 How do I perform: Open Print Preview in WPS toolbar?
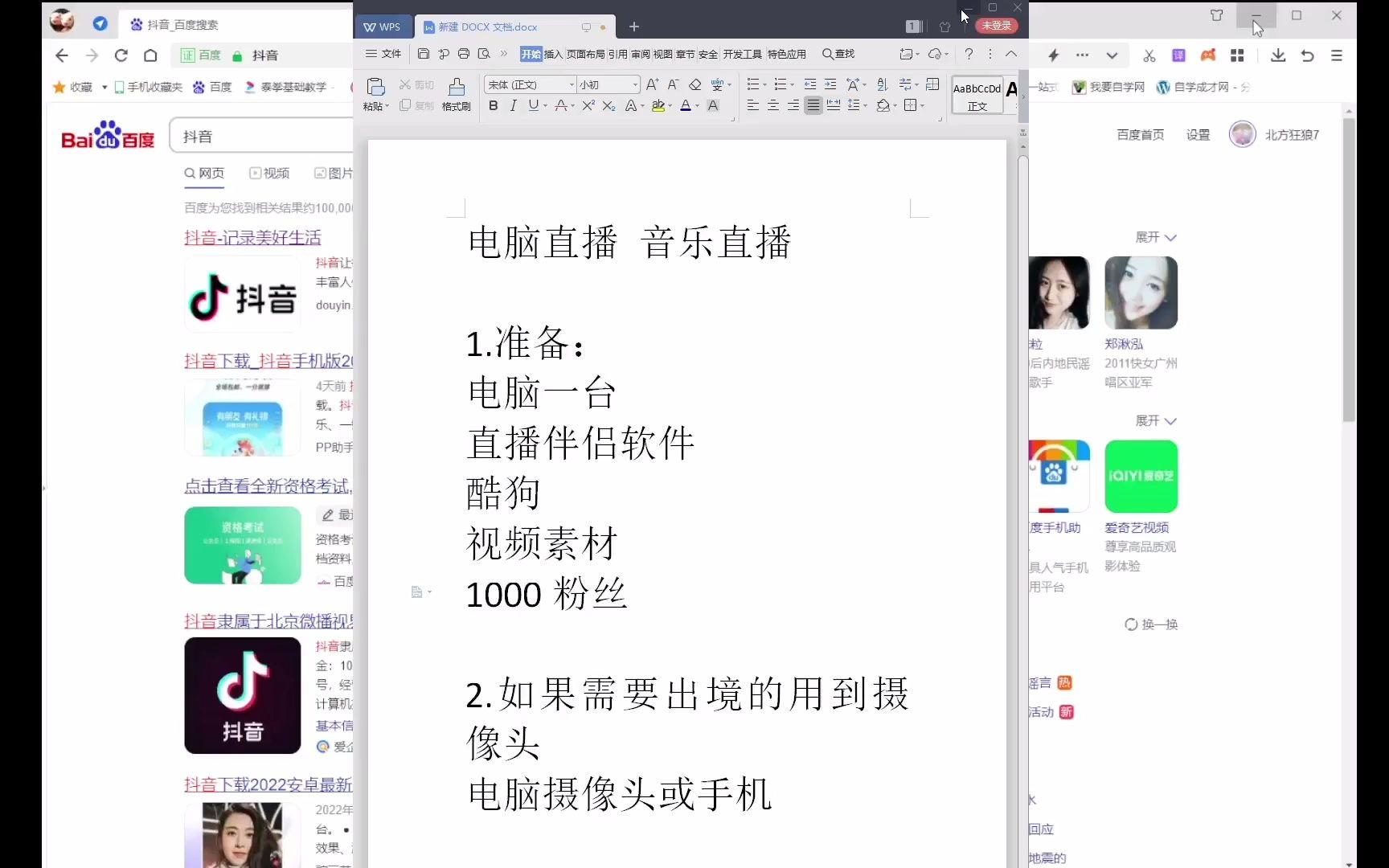pyautogui.click(x=484, y=54)
